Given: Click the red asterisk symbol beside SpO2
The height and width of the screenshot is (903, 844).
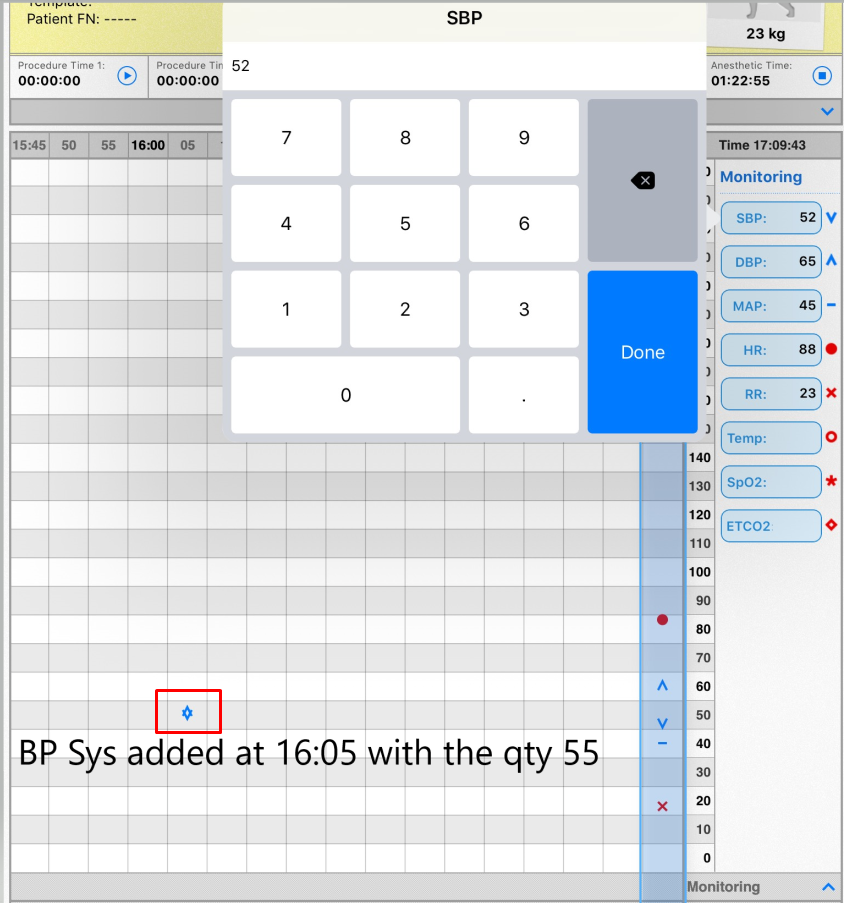Looking at the screenshot, I should 831,480.
